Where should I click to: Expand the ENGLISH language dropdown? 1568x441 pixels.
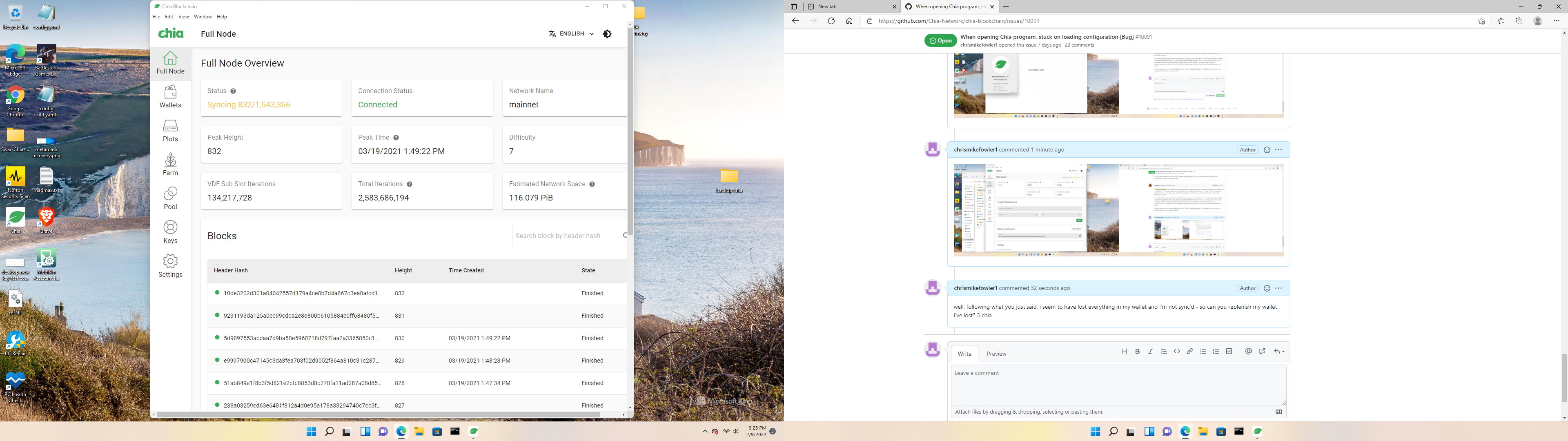tap(571, 34)
